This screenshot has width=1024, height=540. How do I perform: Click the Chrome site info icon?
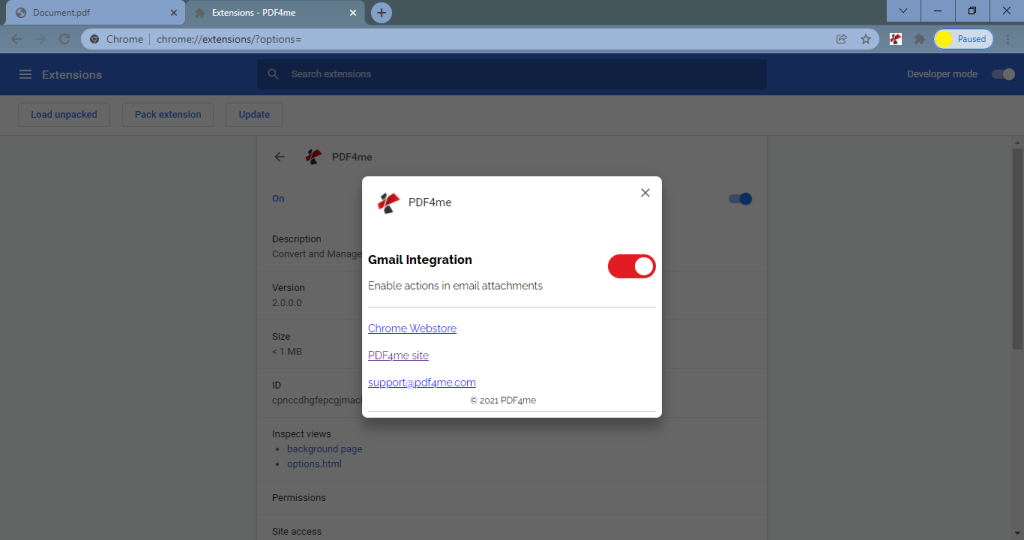point(95,39)
